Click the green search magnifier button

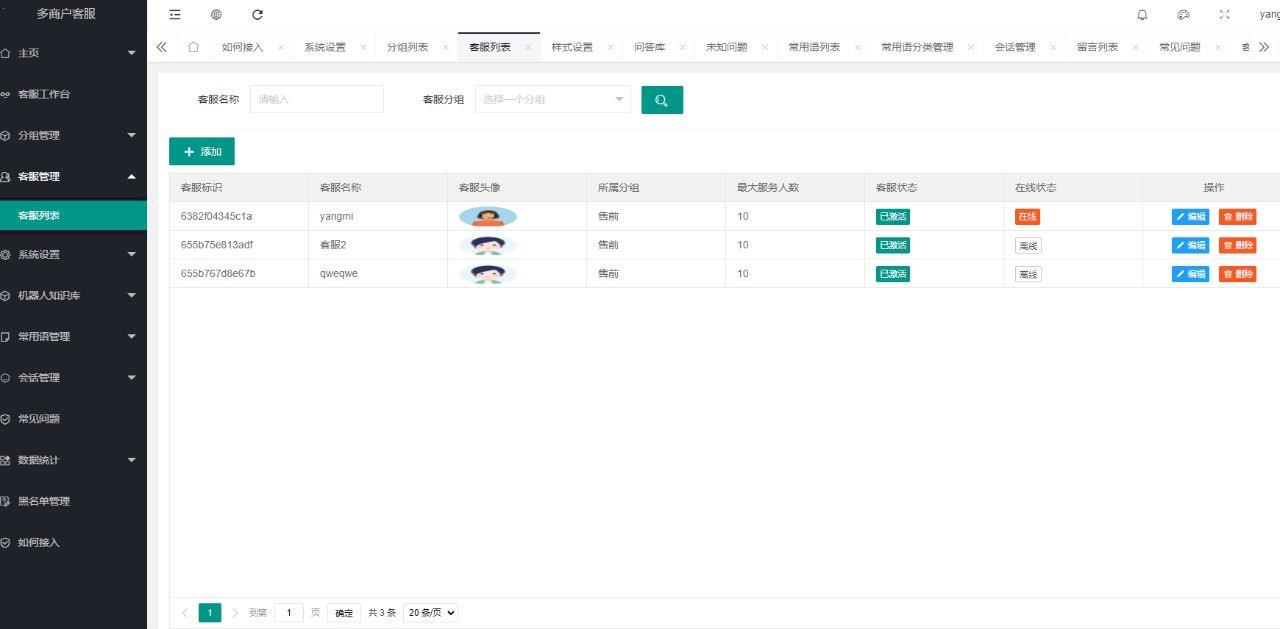pos(661,100)
